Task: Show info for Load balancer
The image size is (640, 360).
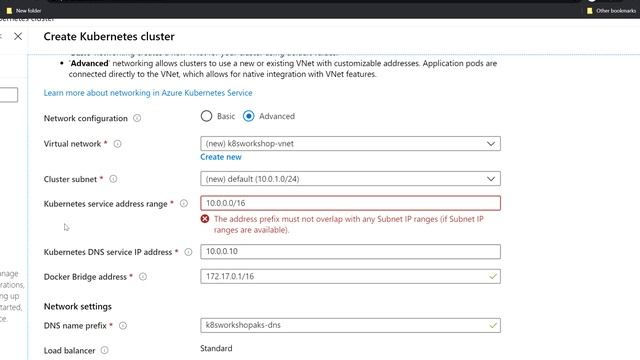Action: pos(104,350)
